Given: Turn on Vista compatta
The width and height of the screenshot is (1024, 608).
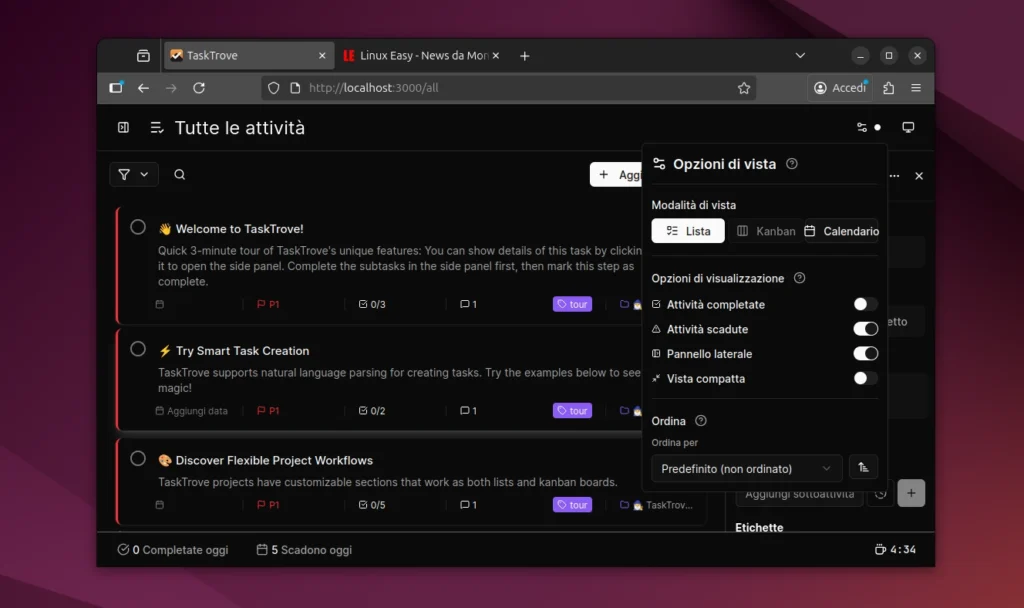Looking at the screenshot, I should 865,378.
